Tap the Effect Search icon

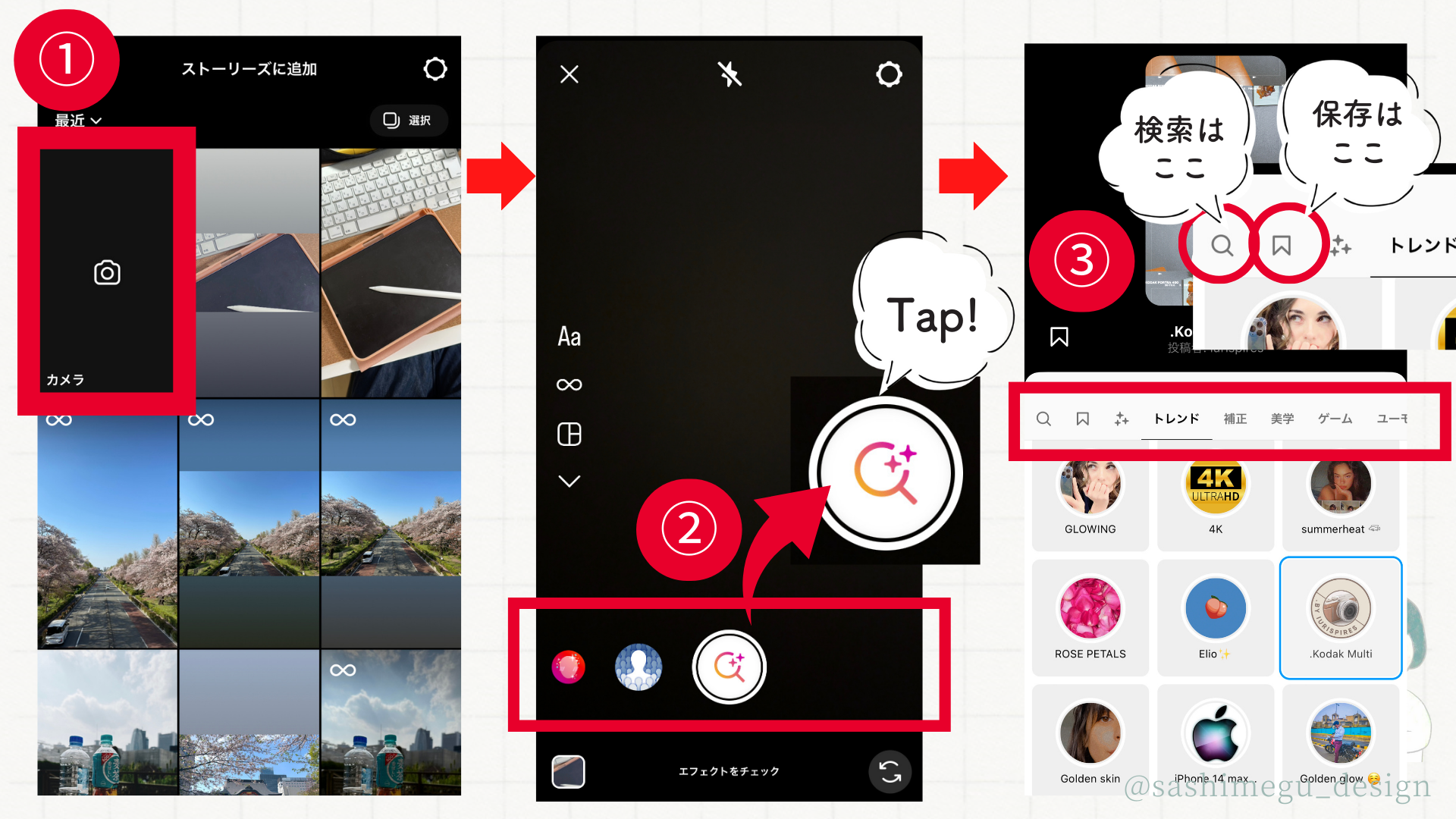pos(729,666)
